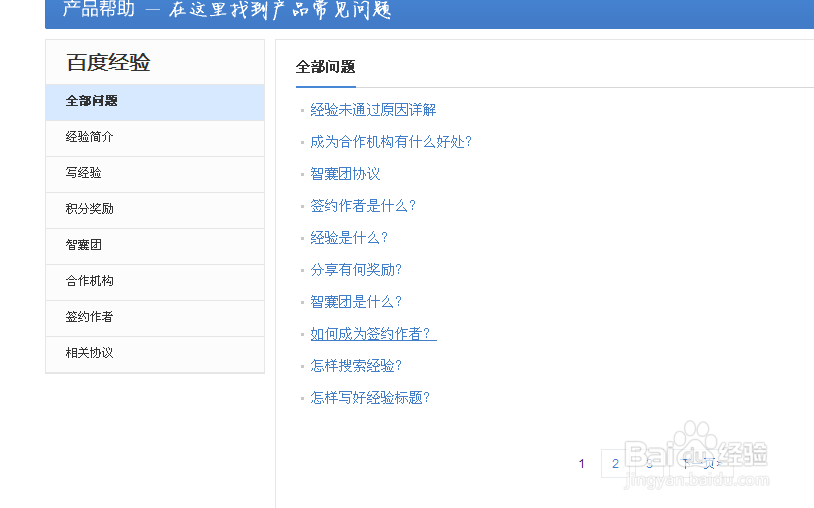Click current page number 1
This screenshot has height=508, width=814.
581,463
